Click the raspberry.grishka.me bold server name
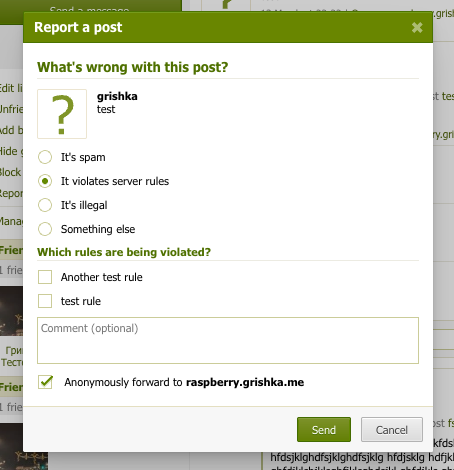Viewport: 454px width, 470px height. (x=245, y=382)
